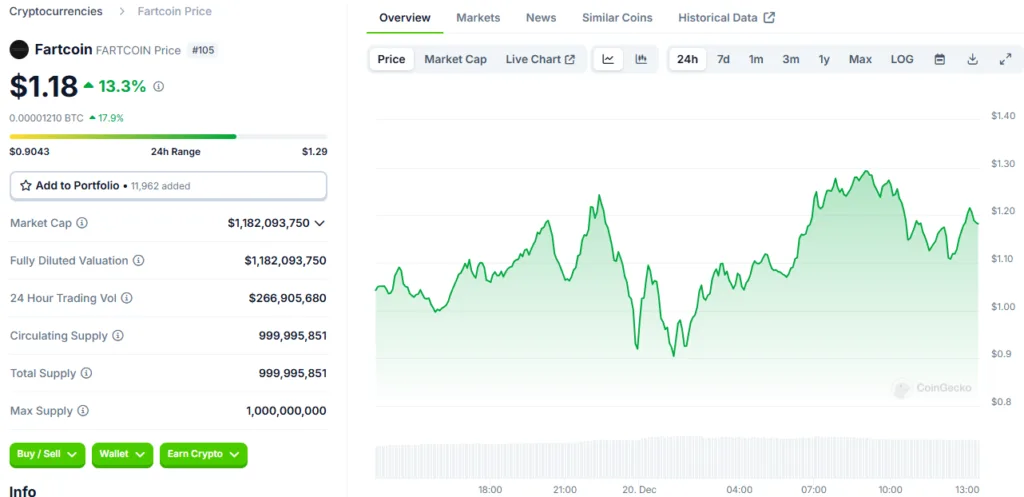Click the #105 rank badge
The width and height of the screenshot is (1024, 497).
pos(202,50)
